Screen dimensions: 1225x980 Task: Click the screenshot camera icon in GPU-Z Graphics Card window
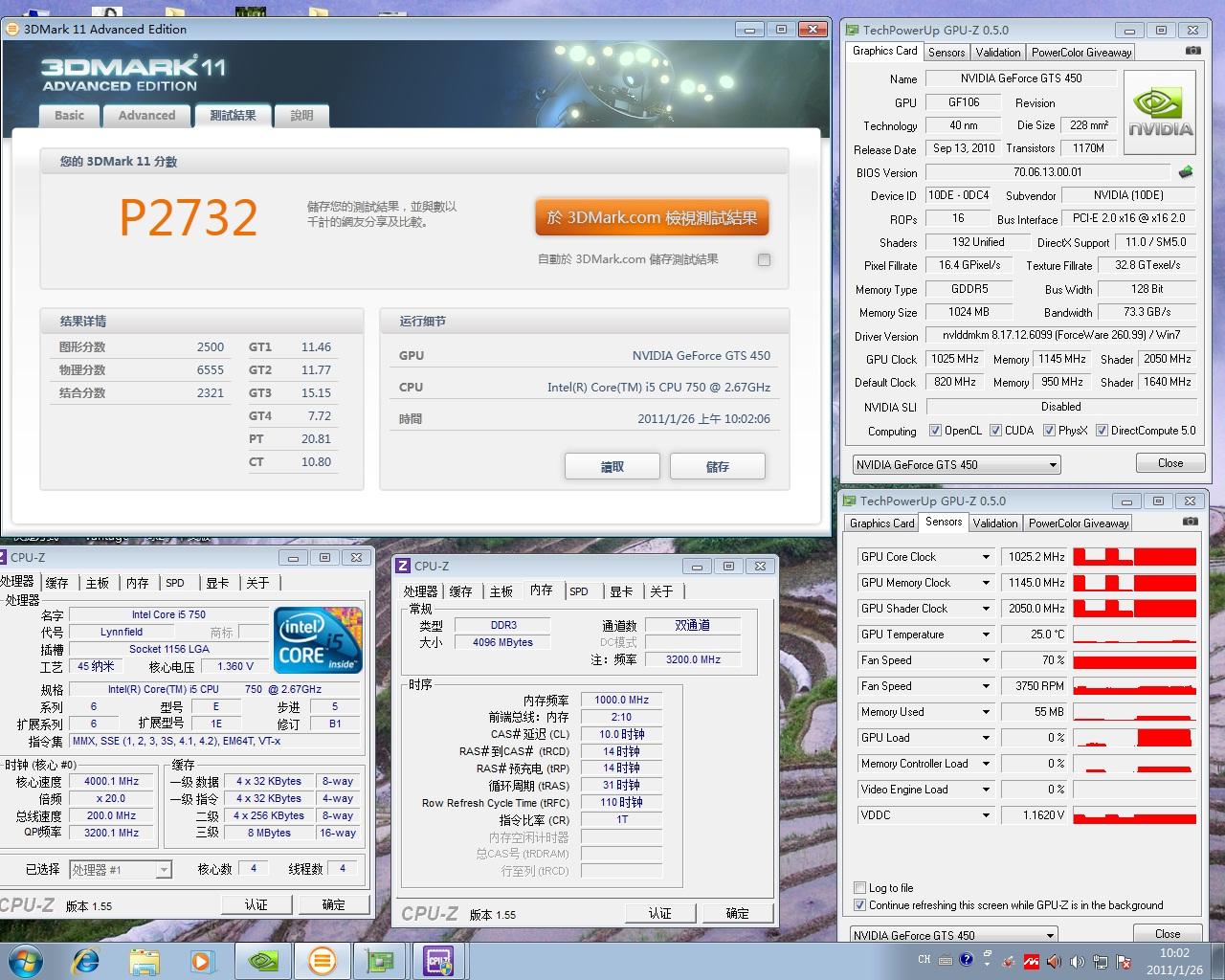[x=1193, y=51]
